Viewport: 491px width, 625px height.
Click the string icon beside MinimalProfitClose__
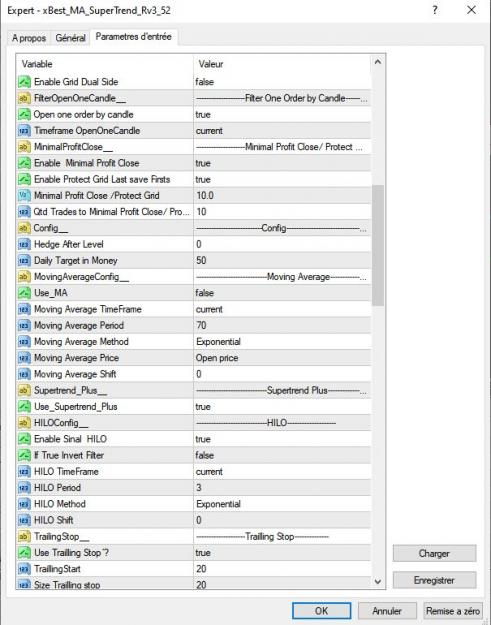[x=24, y=147]
